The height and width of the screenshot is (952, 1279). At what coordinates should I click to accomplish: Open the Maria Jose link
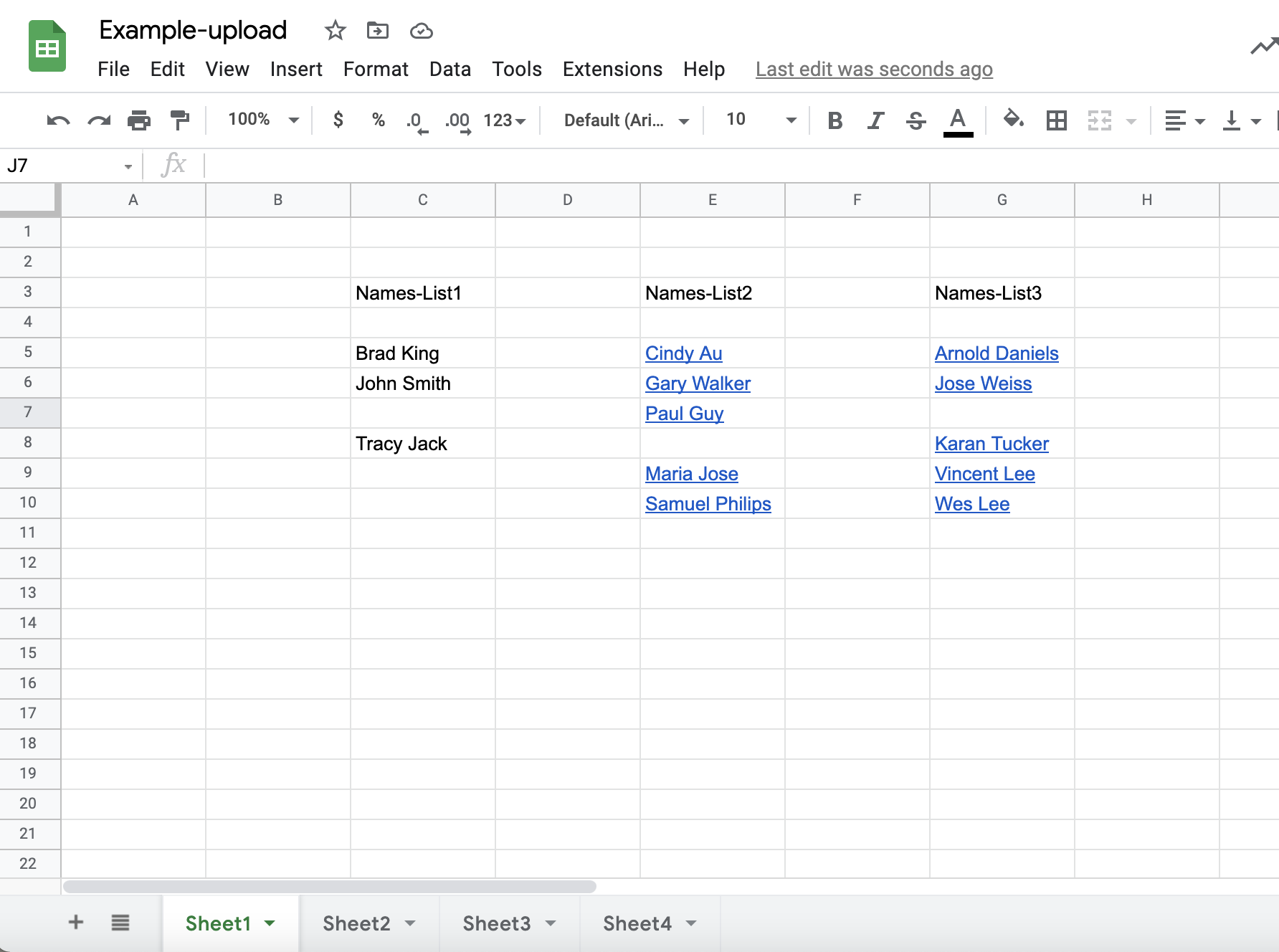pyautogui.click(x=691, y=474)
